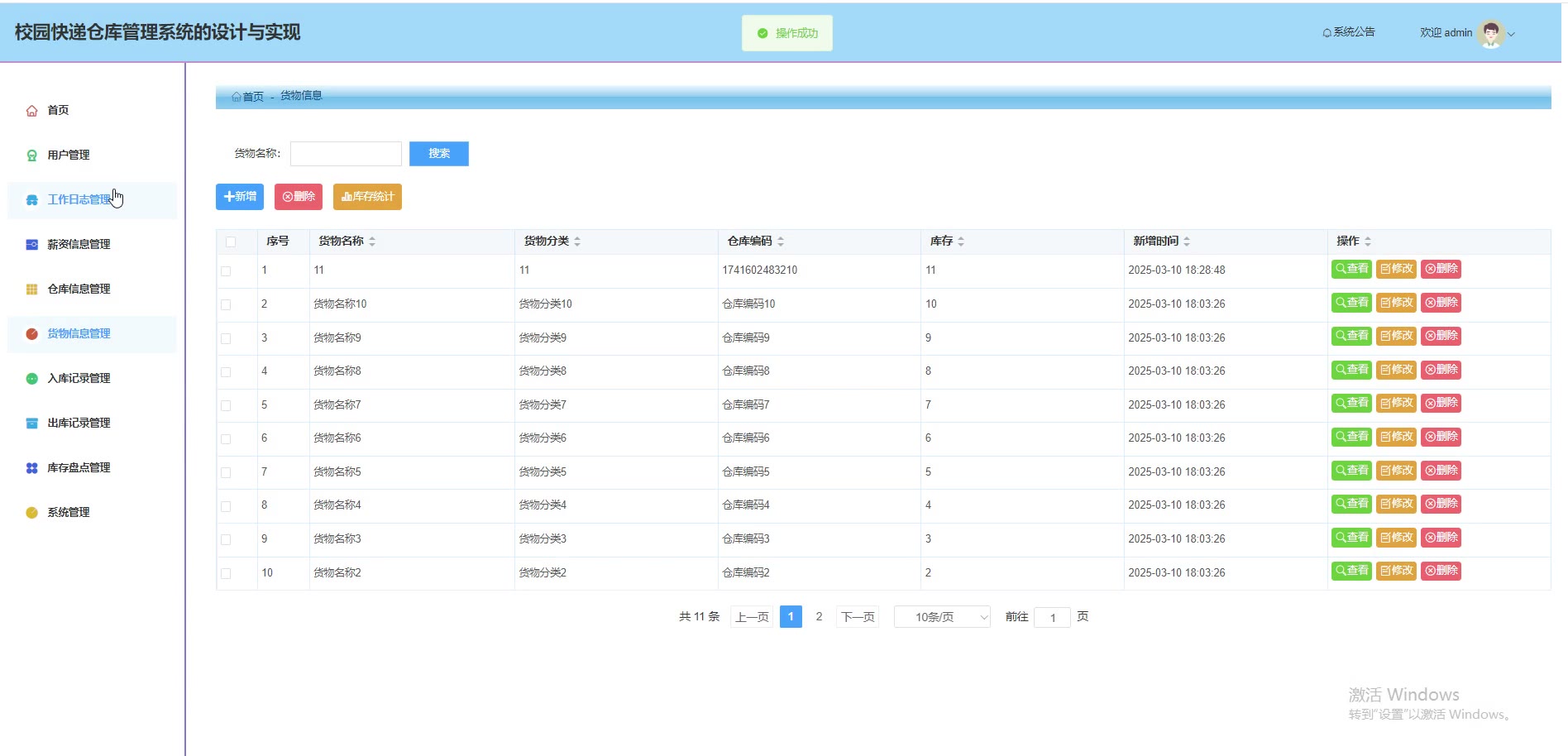Click the warehouse info management grid icon
This screenshot has width=1568, height=756.
pos(31,289)
